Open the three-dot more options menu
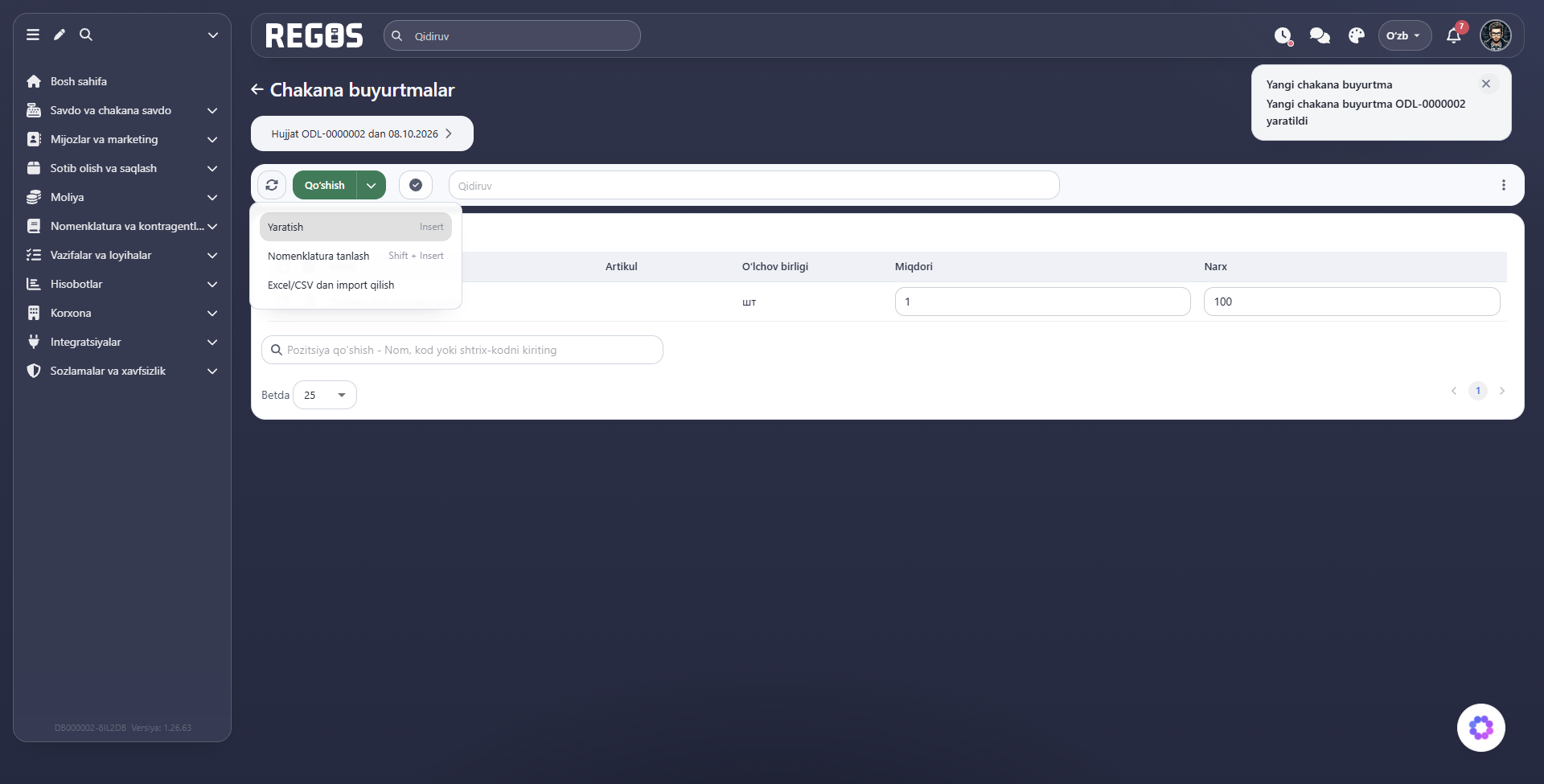Viewport: 1544px width, 784px height. pyautogui.click(x=1504, y=185)
